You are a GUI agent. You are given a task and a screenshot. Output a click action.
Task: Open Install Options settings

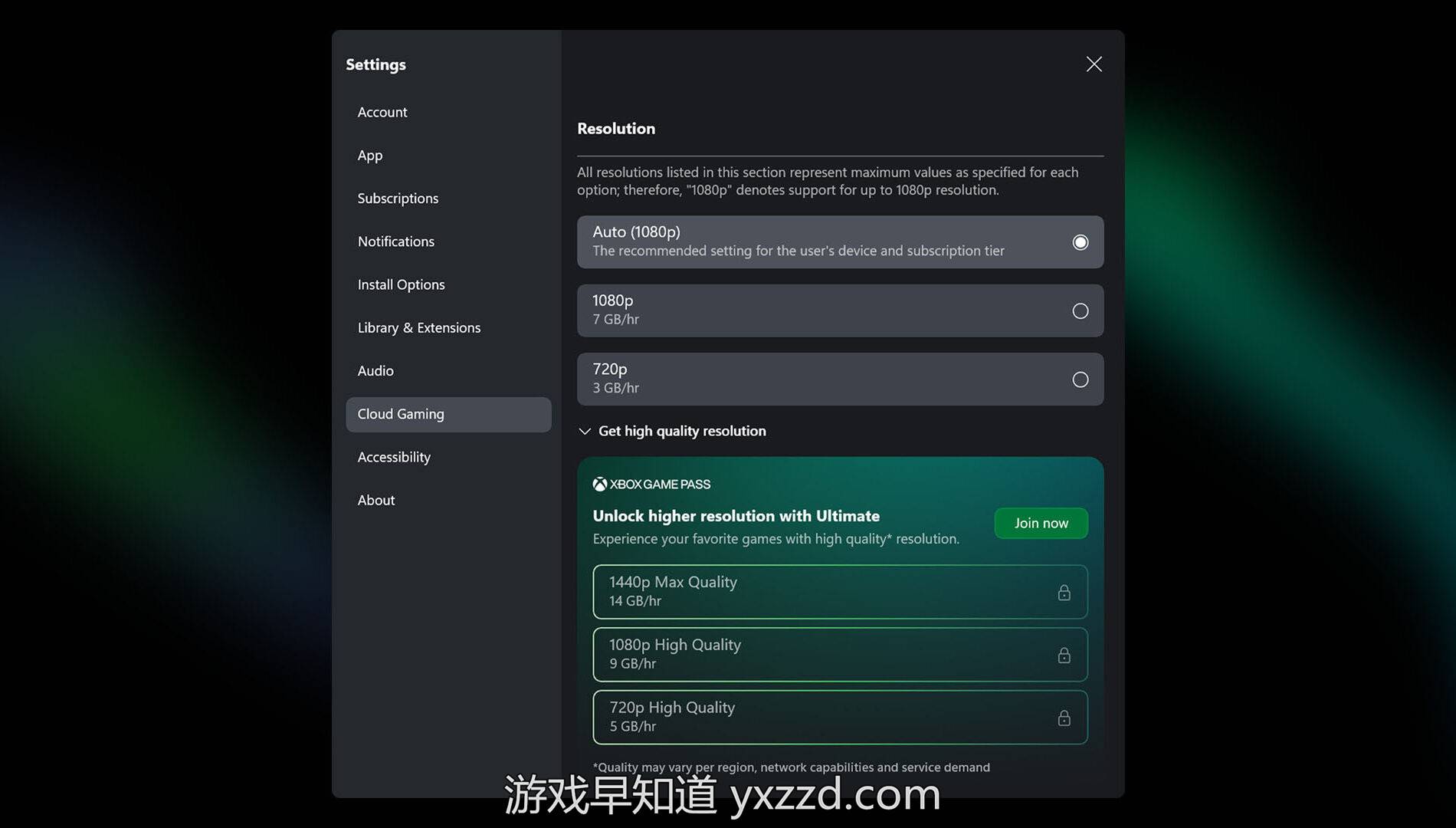point(401,284)
